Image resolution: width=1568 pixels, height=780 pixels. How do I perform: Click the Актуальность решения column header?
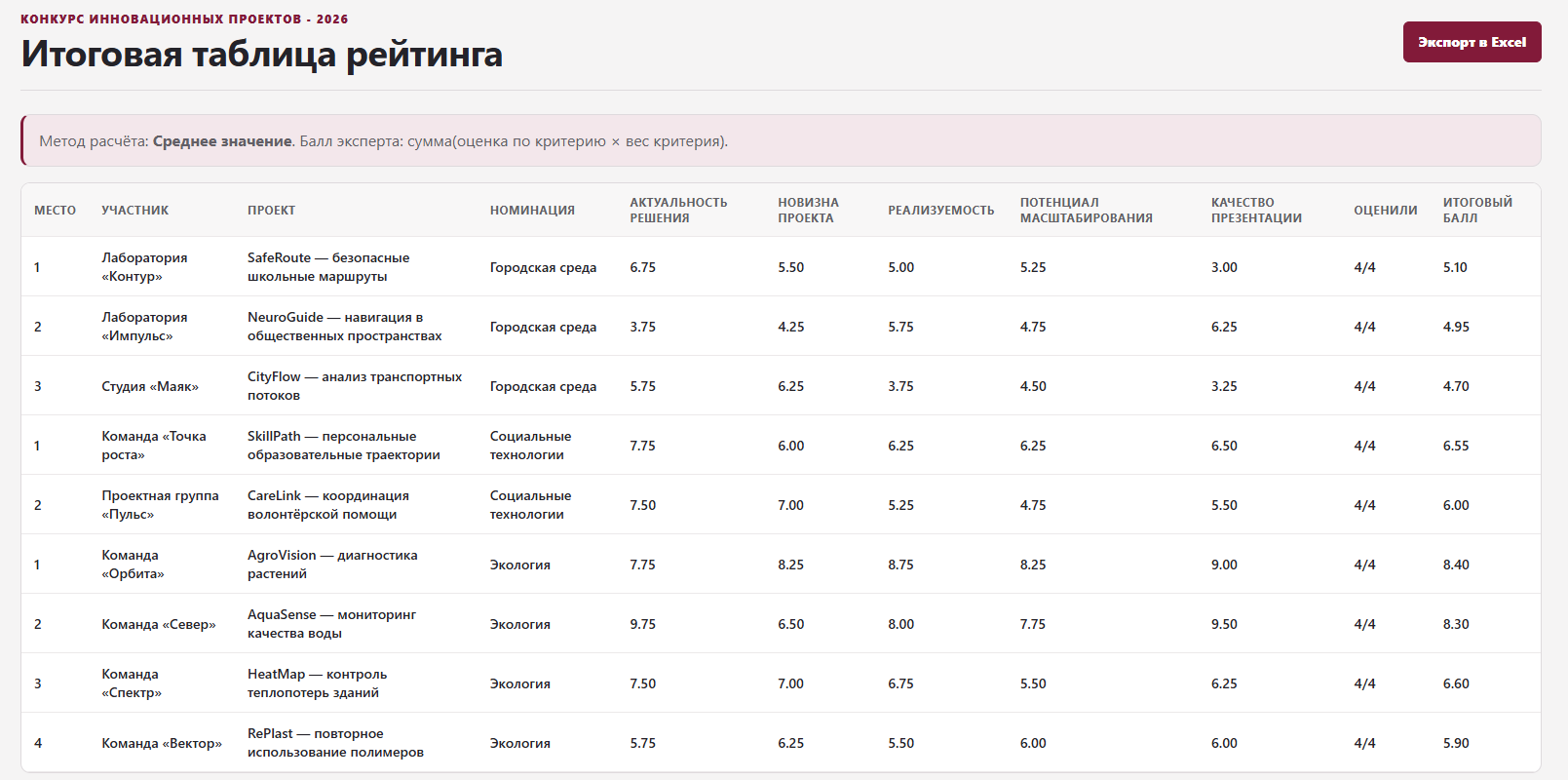pyautogui.click(x=678, y=211)
